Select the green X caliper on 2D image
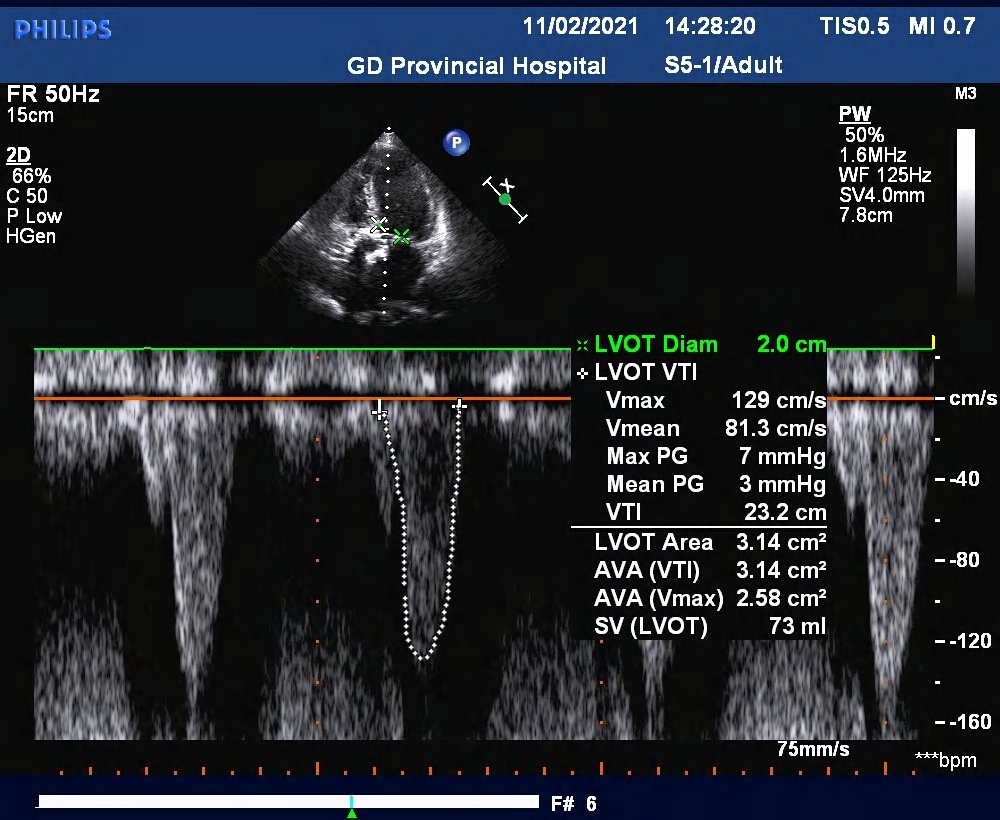Screen dimensions: 1000x820 tap(401, 237)
